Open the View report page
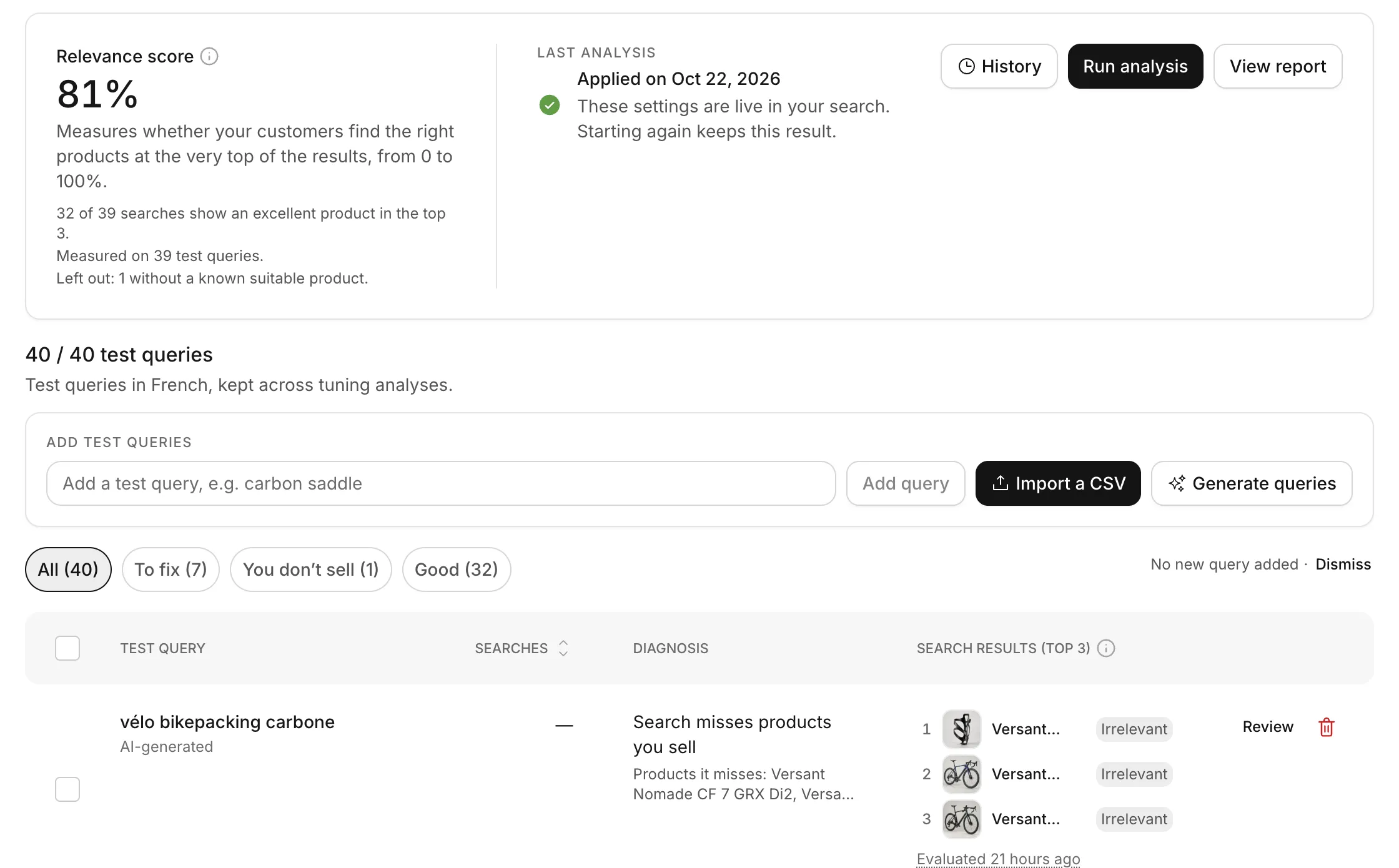 [1278, 66]
